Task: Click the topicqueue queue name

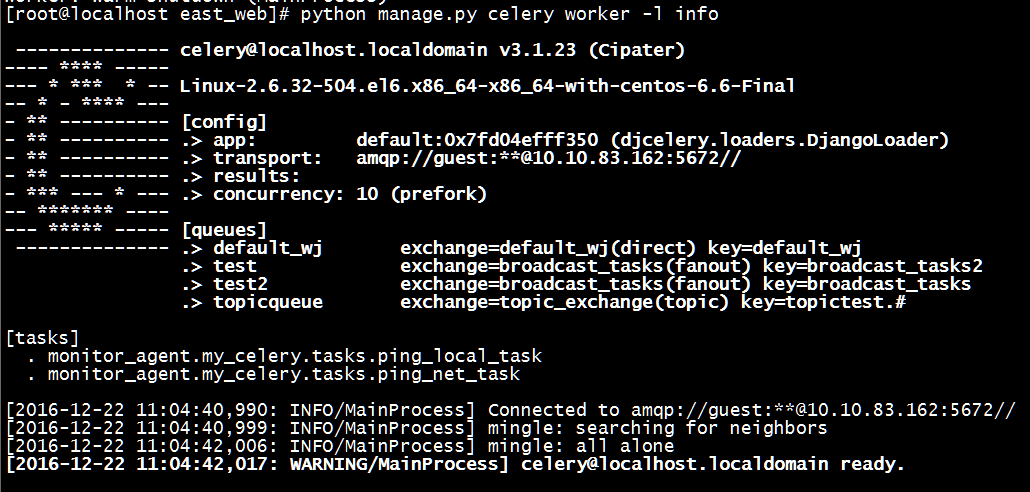Action: click(268, 302)
